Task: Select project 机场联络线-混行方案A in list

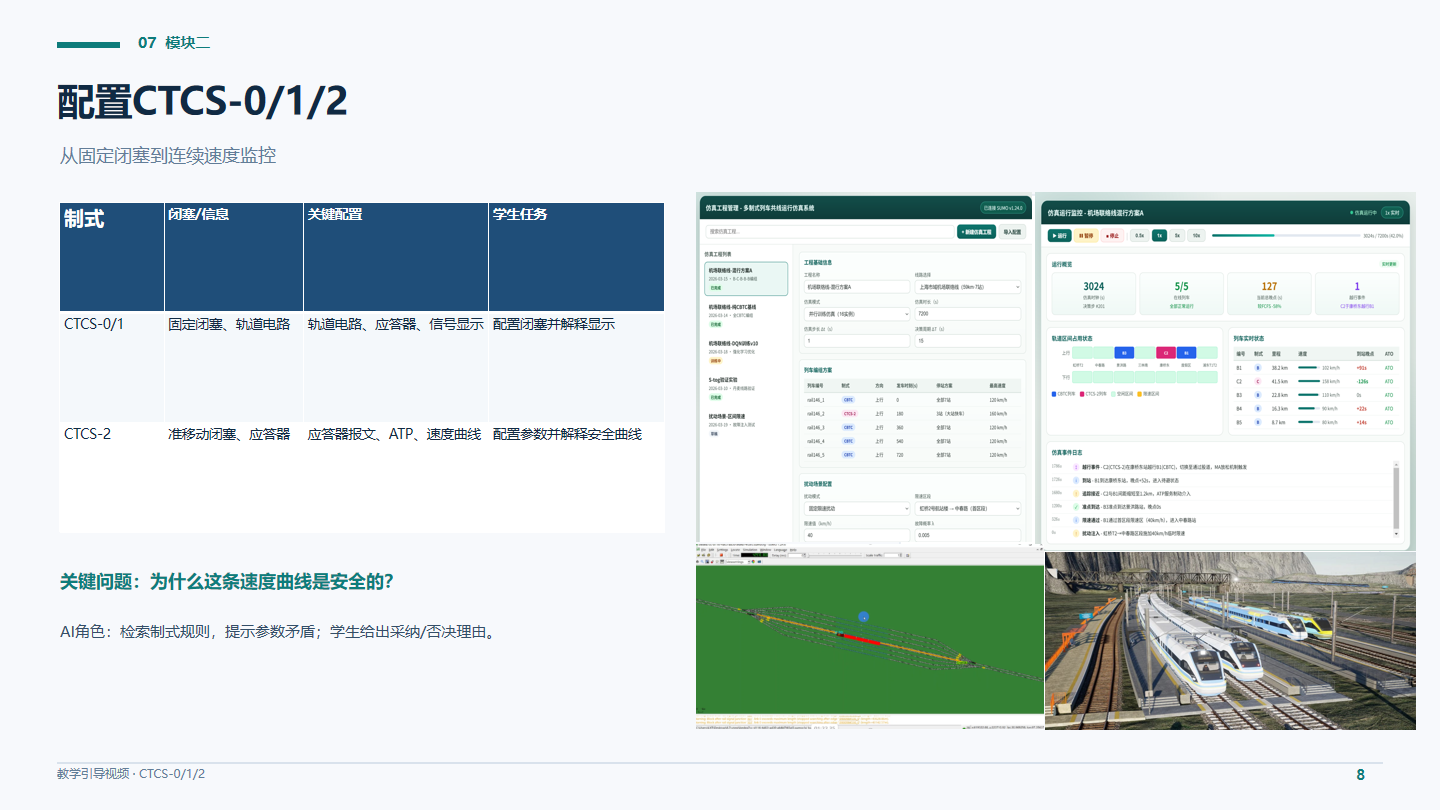Action: tap(745, 279)
